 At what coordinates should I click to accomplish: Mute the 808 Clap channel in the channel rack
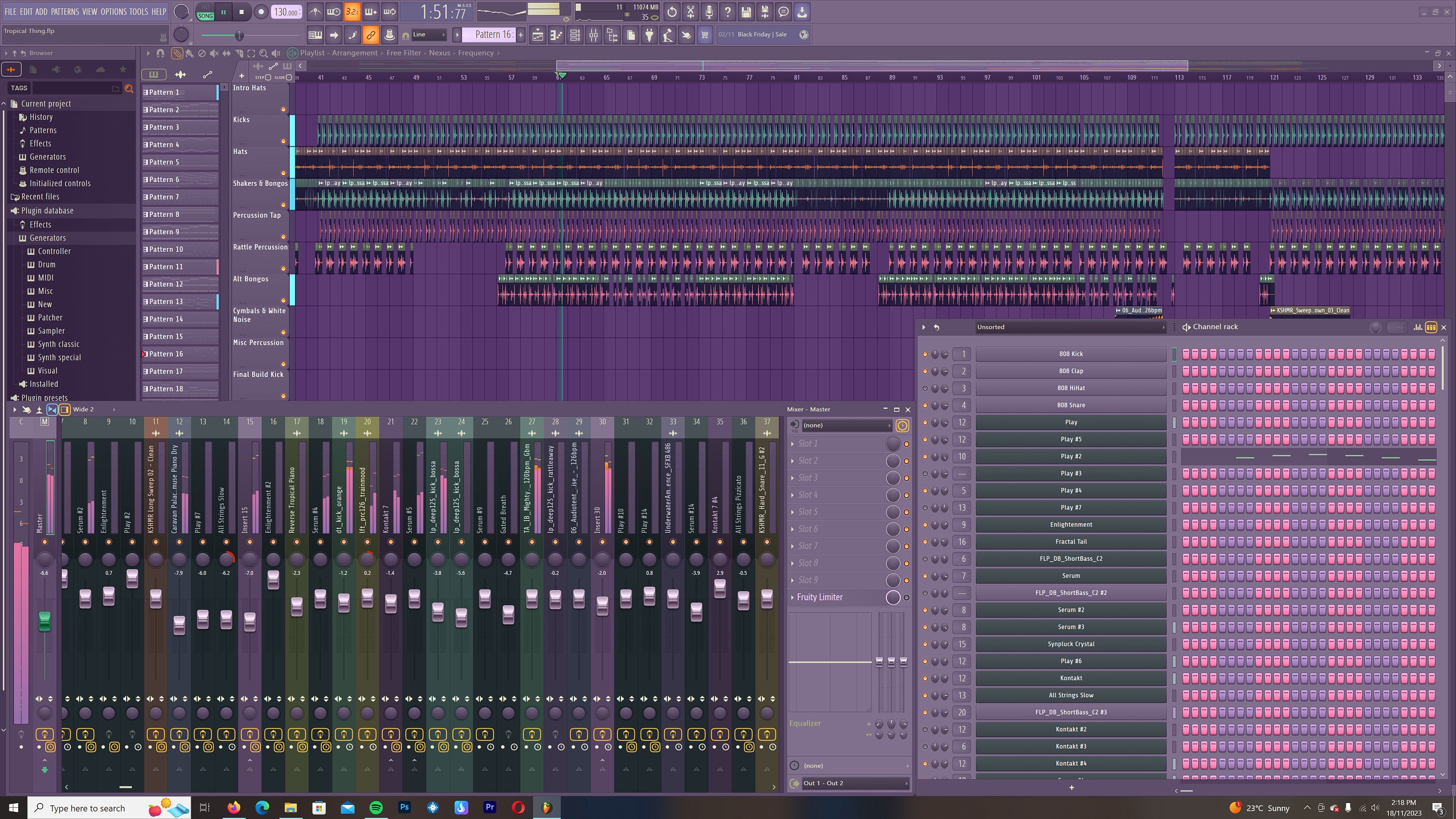(925, 371)
